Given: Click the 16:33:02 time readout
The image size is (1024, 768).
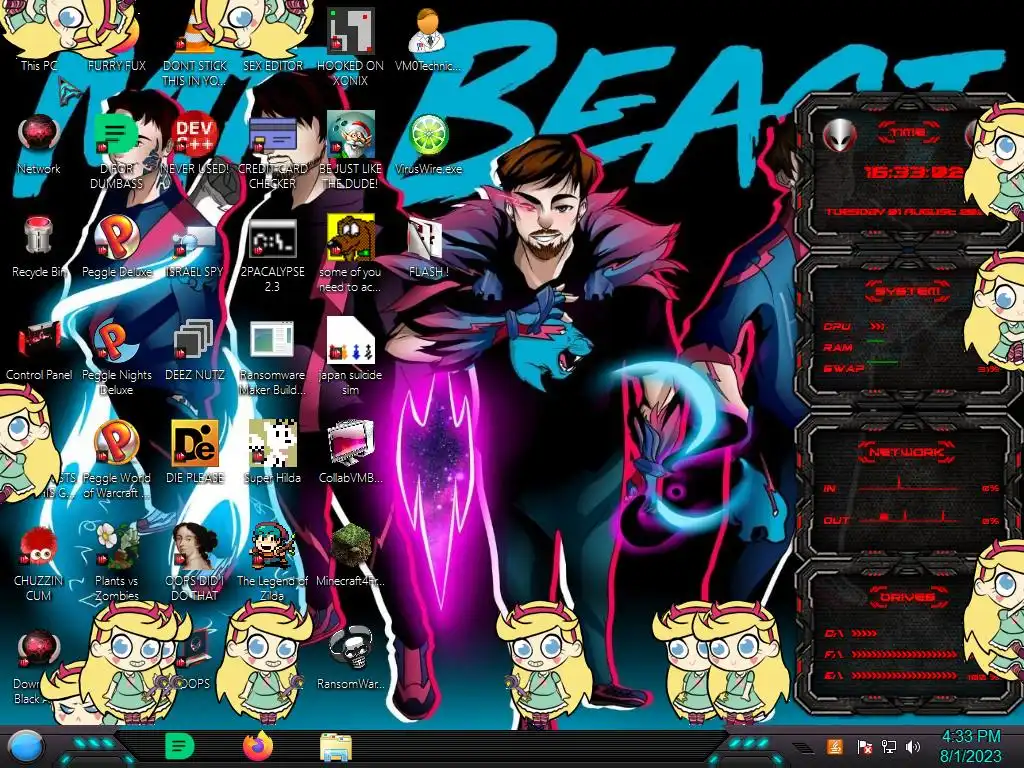Looking at the screenshot, I should click(914, 172).
